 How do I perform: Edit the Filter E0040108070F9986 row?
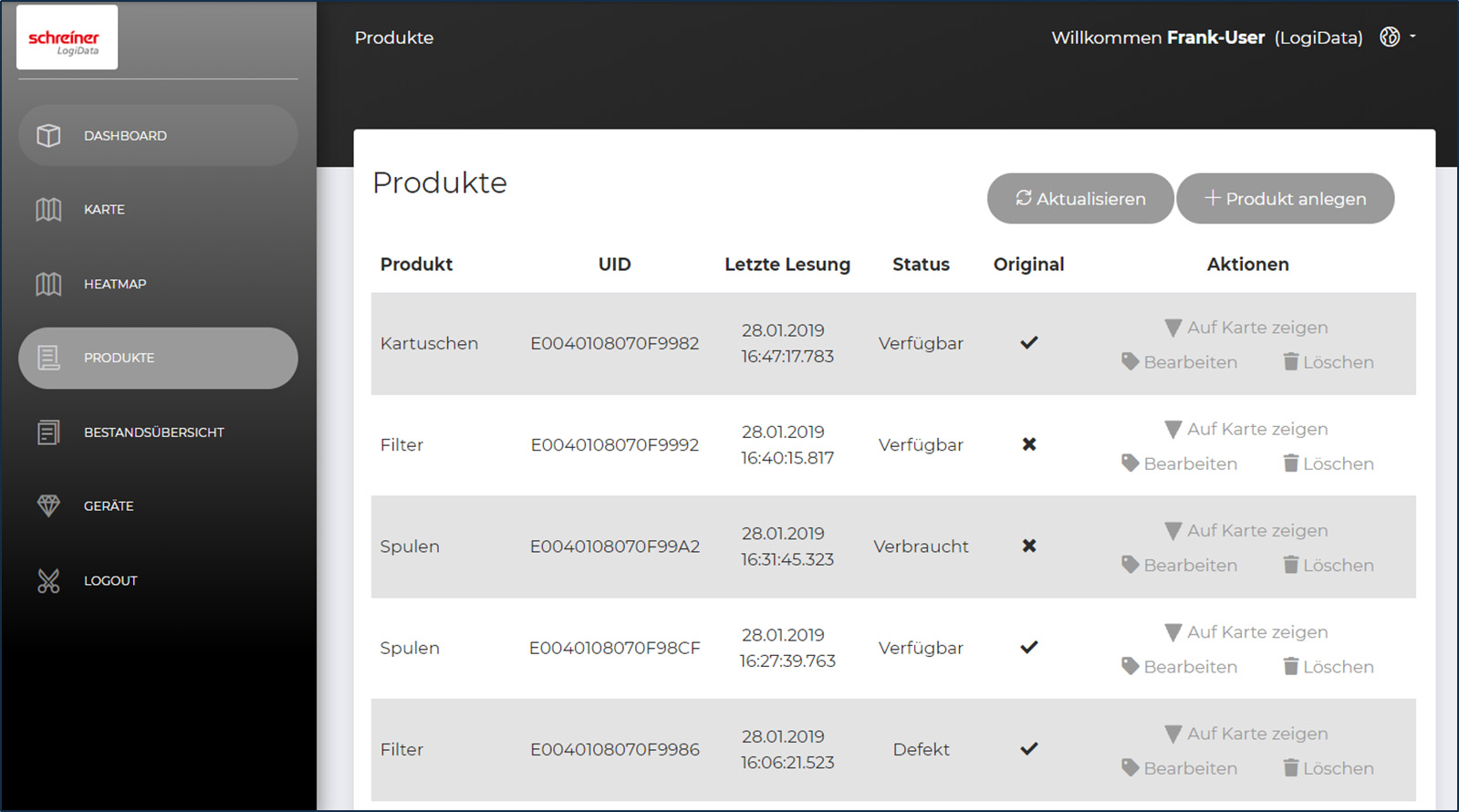tap(1180, 768)
